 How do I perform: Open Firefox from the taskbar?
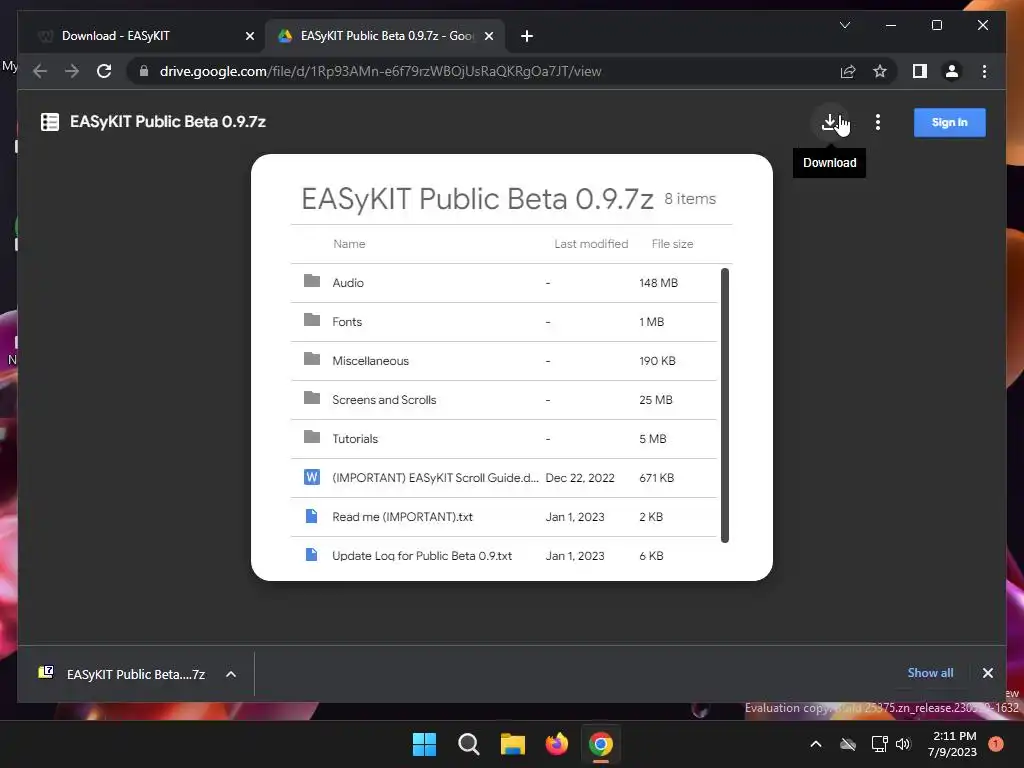[556, 744]
